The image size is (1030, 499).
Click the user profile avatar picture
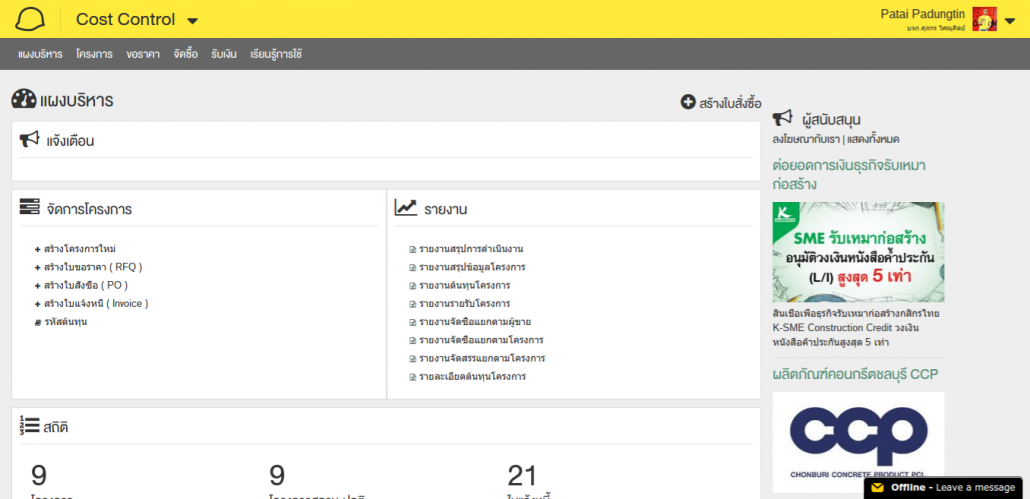[984, 19]
